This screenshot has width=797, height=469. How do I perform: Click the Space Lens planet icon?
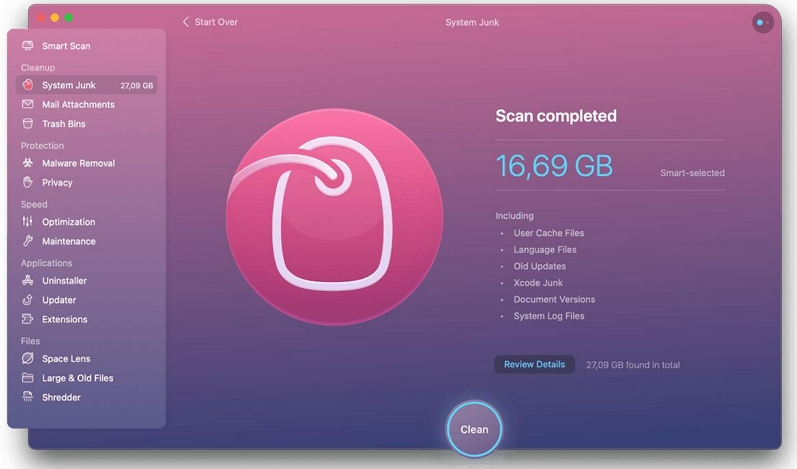click(x=28, y=358)
